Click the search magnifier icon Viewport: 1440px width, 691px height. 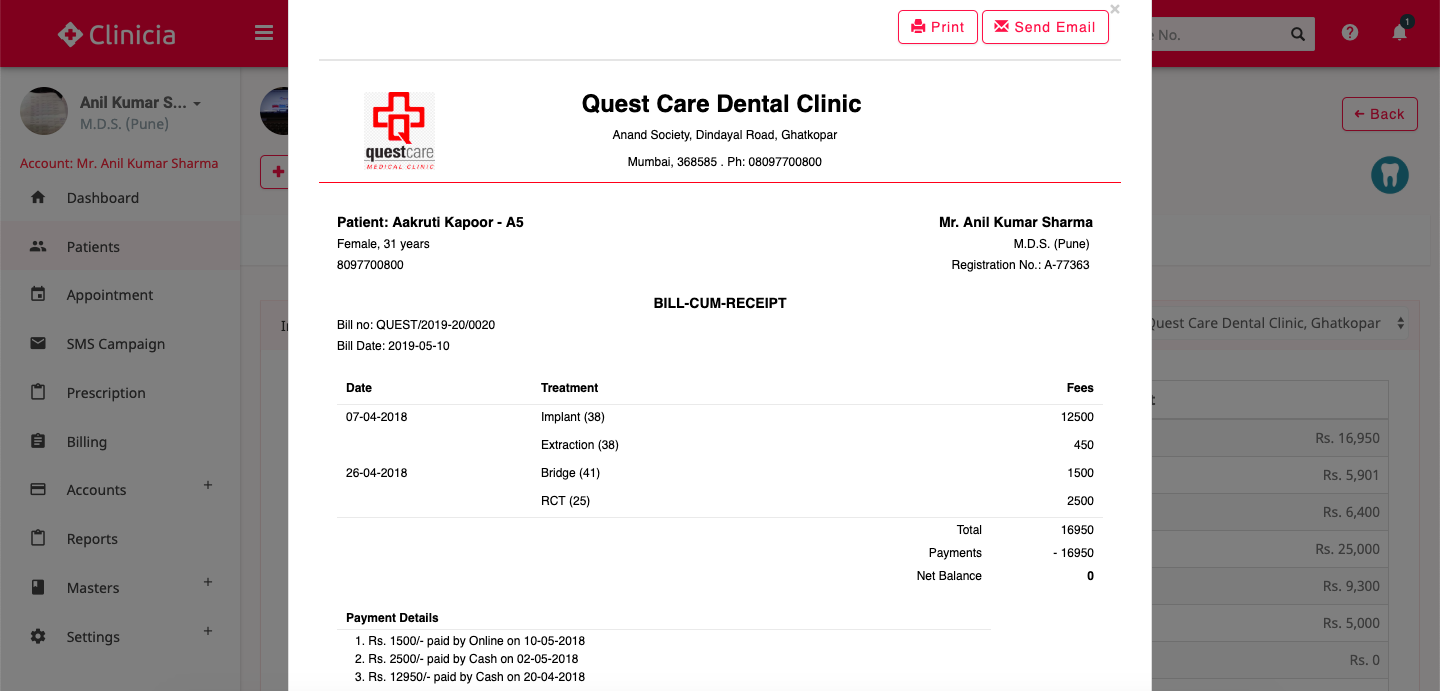pos(1297,33)
